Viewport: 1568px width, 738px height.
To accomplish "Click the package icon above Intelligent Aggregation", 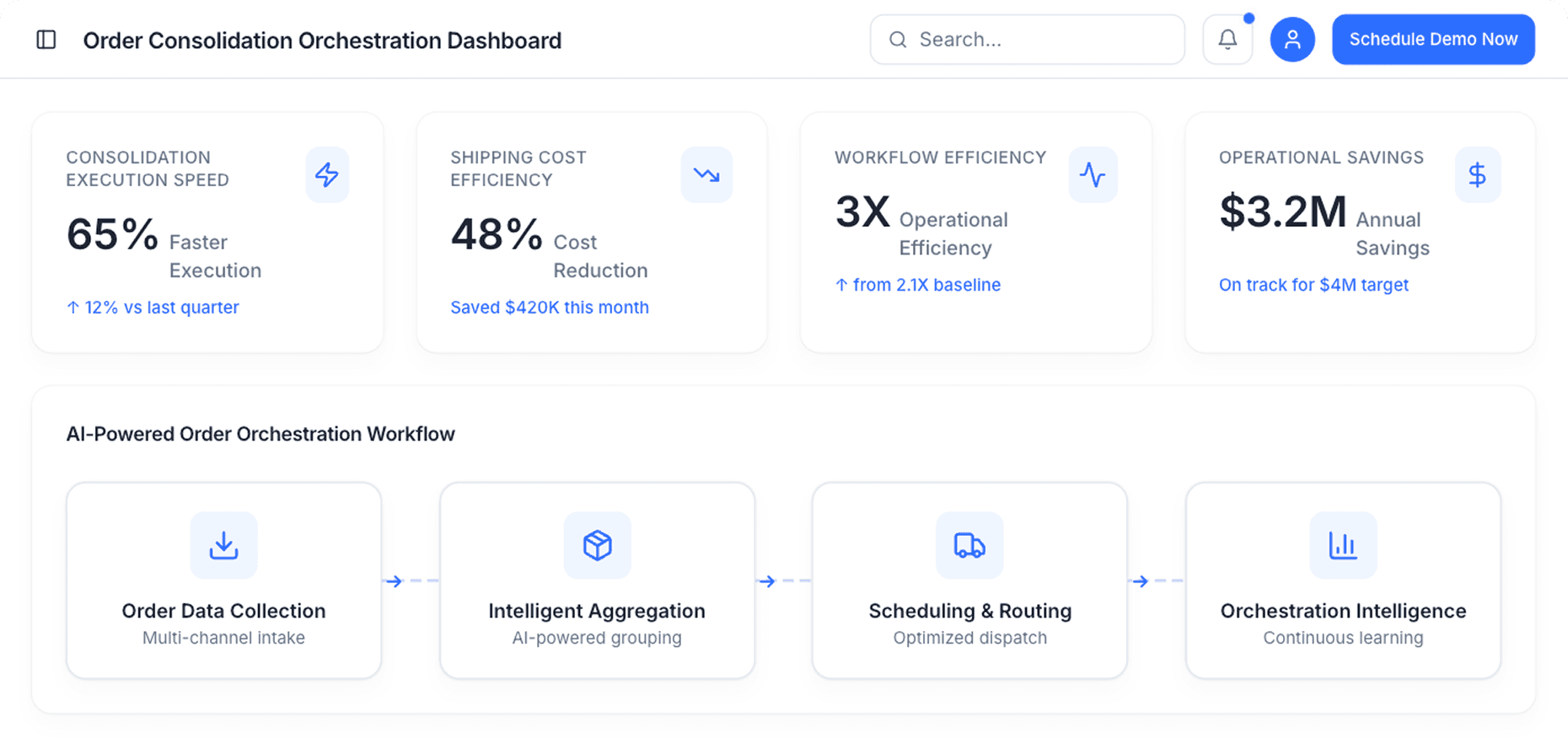I will point(597,545).
